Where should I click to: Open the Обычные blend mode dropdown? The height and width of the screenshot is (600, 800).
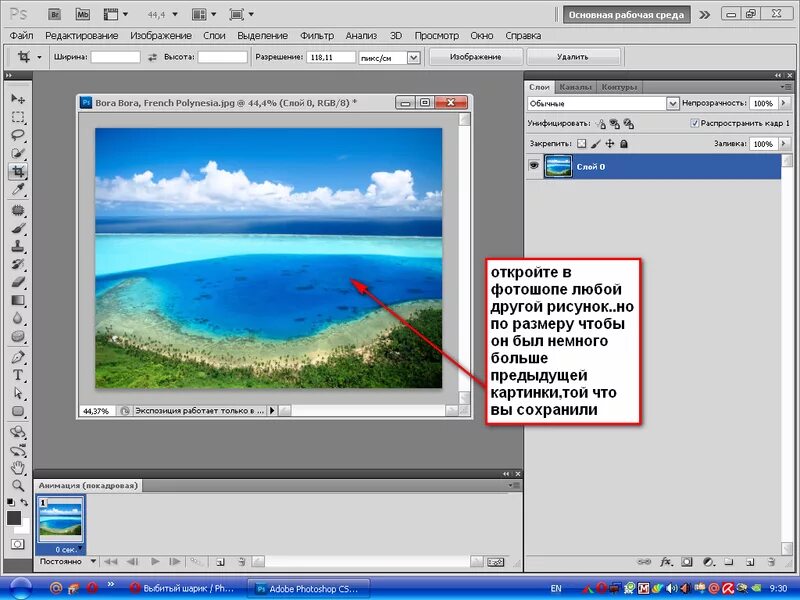603,104
